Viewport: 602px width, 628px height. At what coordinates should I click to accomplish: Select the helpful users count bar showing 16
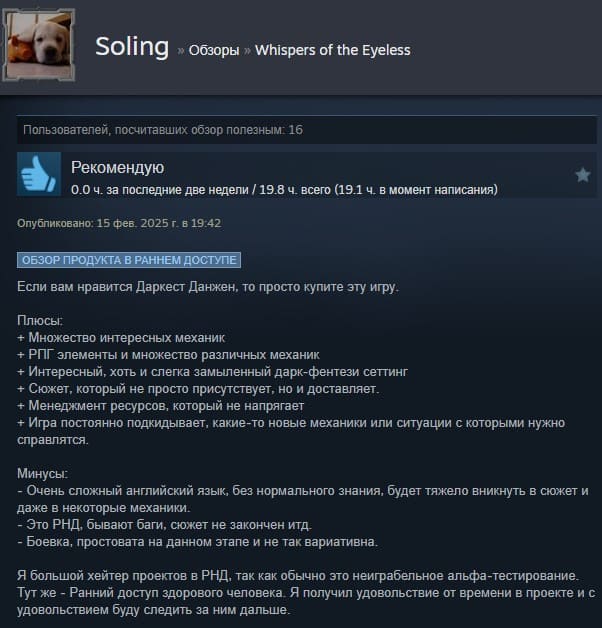[x=306, y=130]
